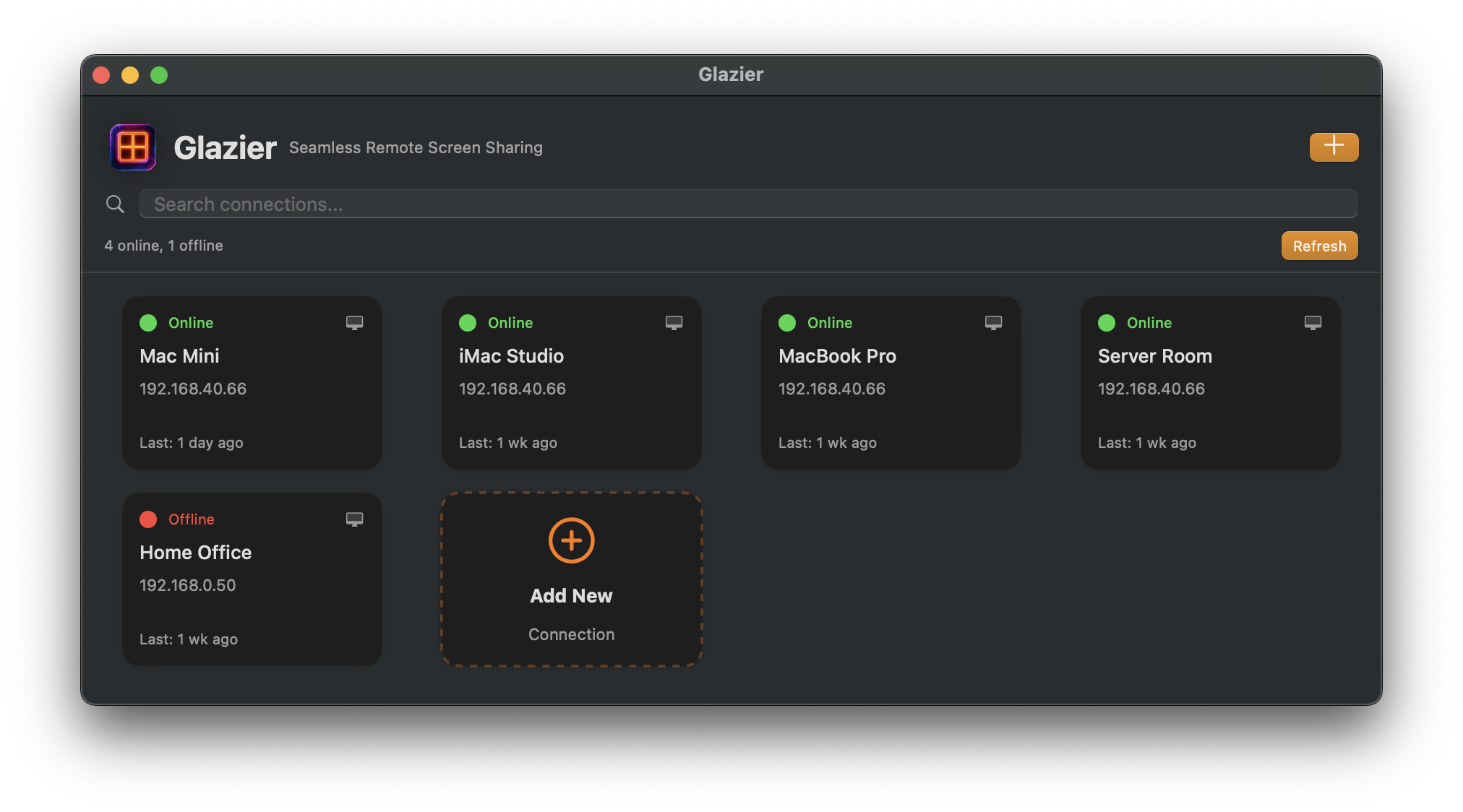1463x812 pixels.
Task: Click the monitor icon on the Home Office card
Action: tap(355, 519)
